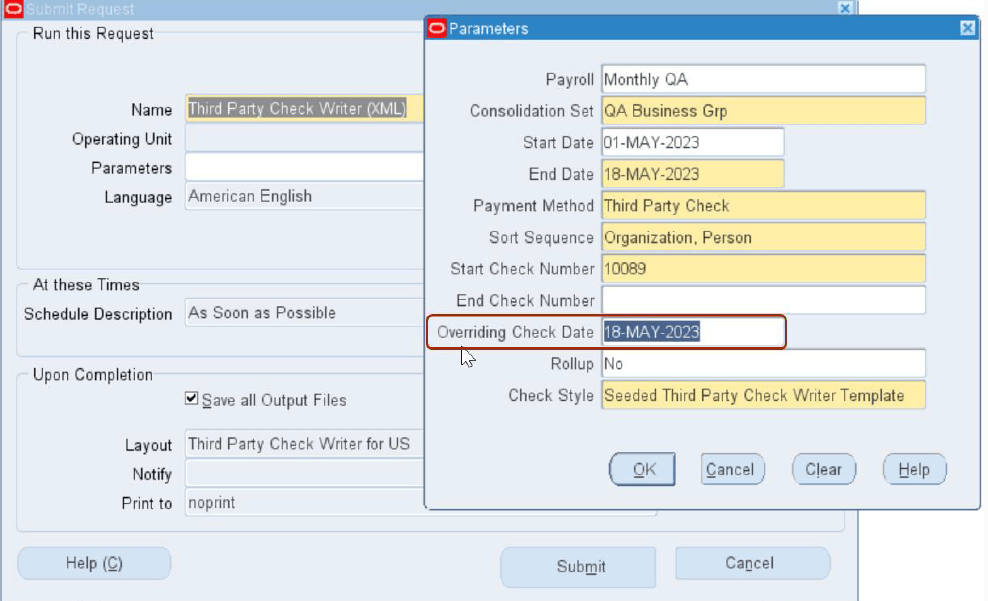
Task: Click the Run this Request heading
Action: (x=93, y=33)
